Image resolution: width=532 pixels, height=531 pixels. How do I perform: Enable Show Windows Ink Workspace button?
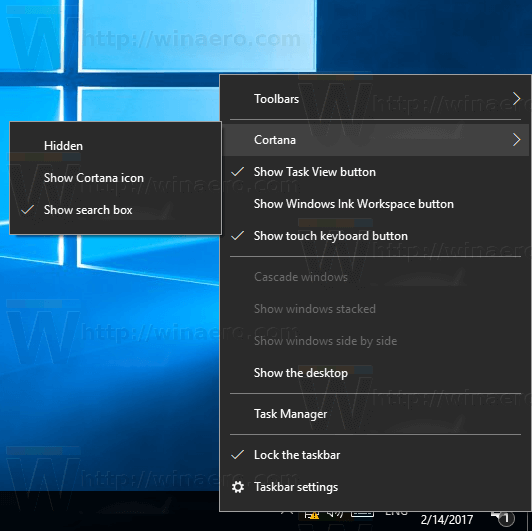pos(375,204)
